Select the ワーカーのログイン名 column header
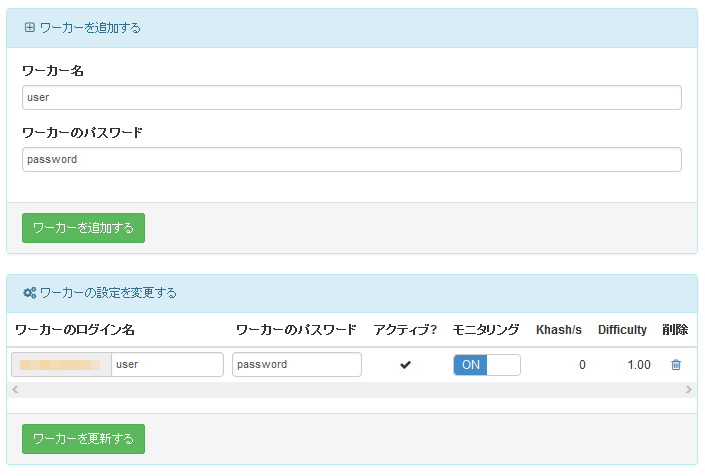The width and height of the screenshot is (705, 476). 75,330
